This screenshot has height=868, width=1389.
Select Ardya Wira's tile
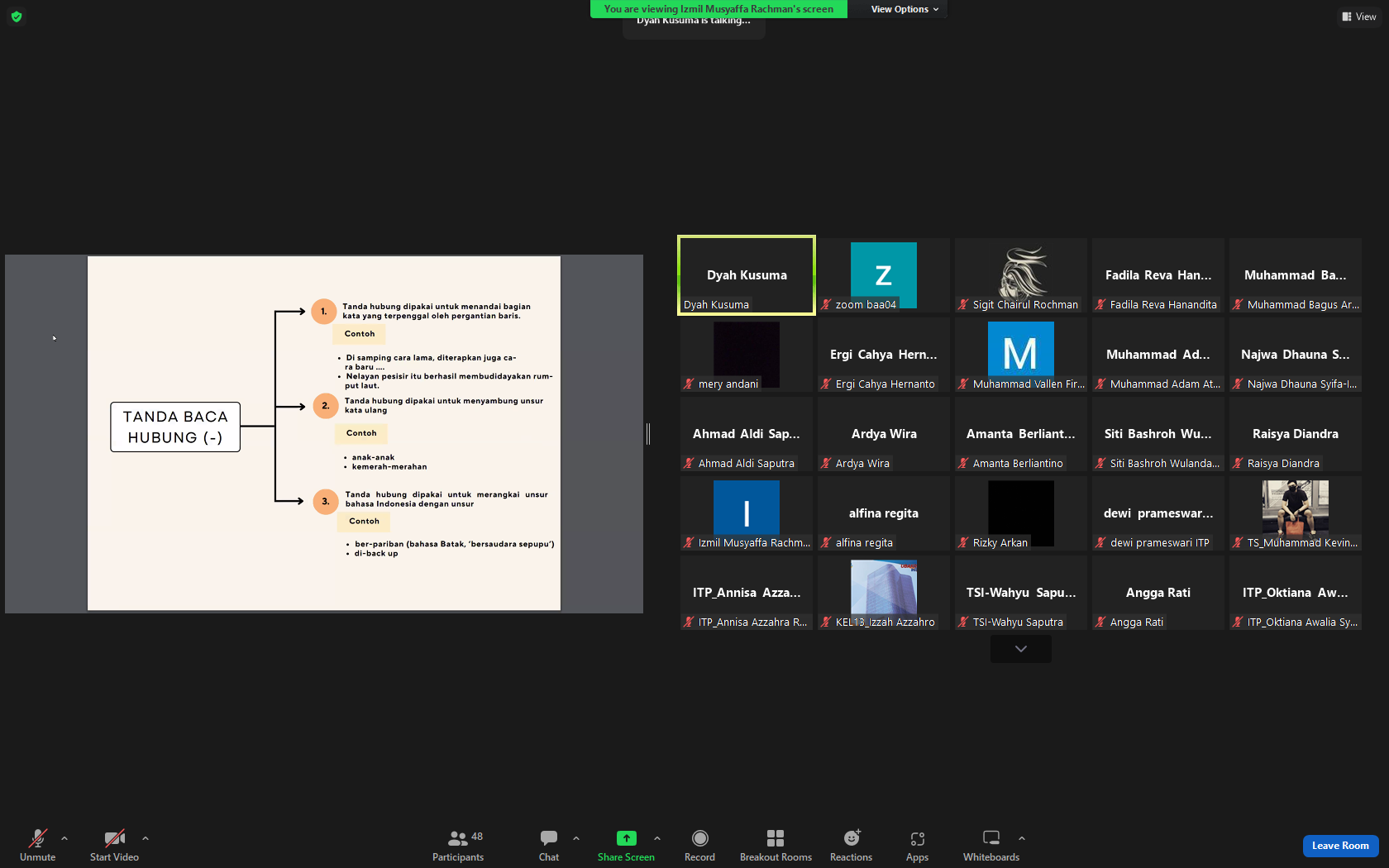pyautogui.click(x=884, y=434)
